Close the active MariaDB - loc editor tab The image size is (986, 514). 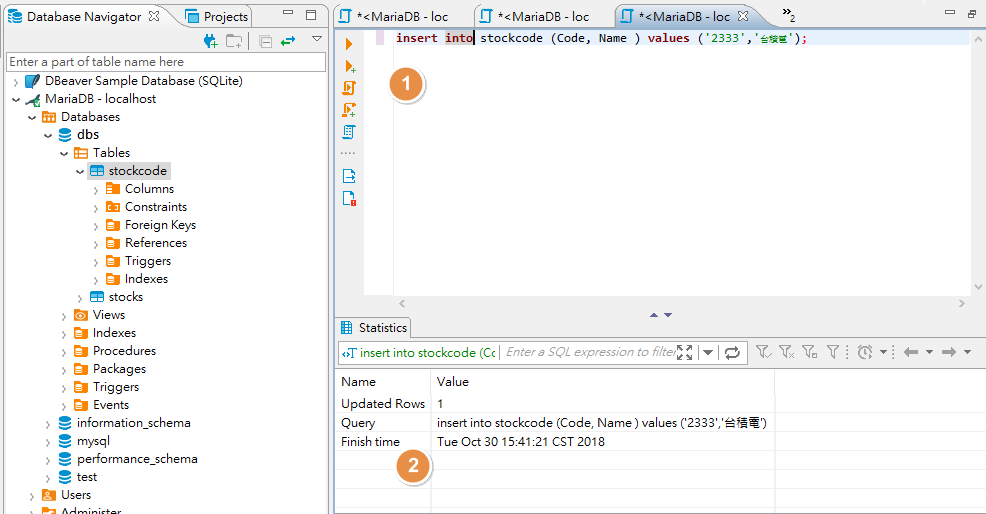pos(743,16)
